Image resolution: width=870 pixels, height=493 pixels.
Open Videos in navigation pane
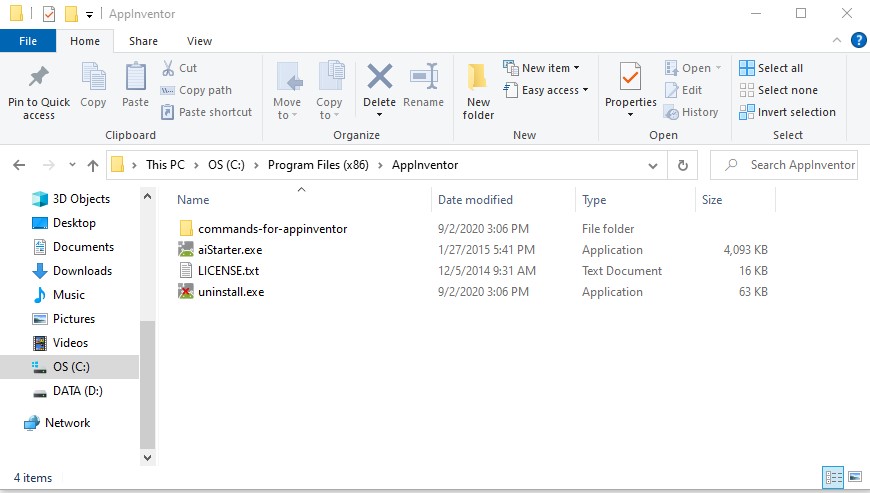70,343
